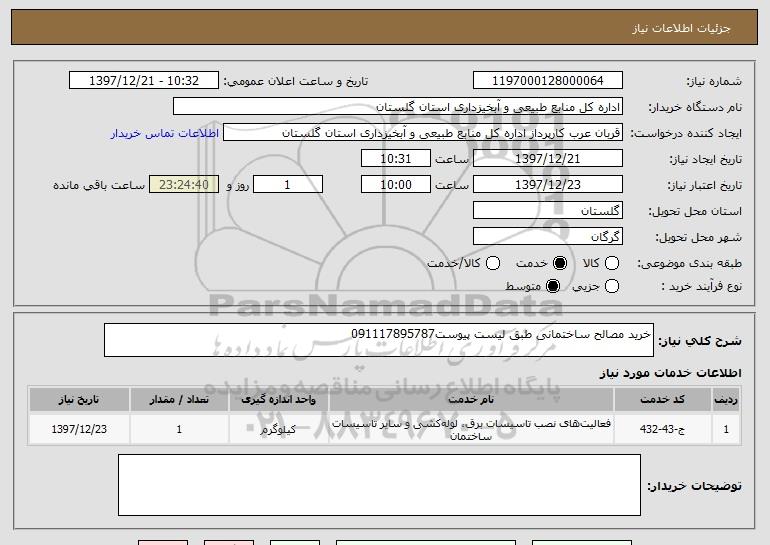The image size is (770, 545).
Task: Click واحد اندازه گیری column header
Action: pyautogui.click(x=278, y=400)
